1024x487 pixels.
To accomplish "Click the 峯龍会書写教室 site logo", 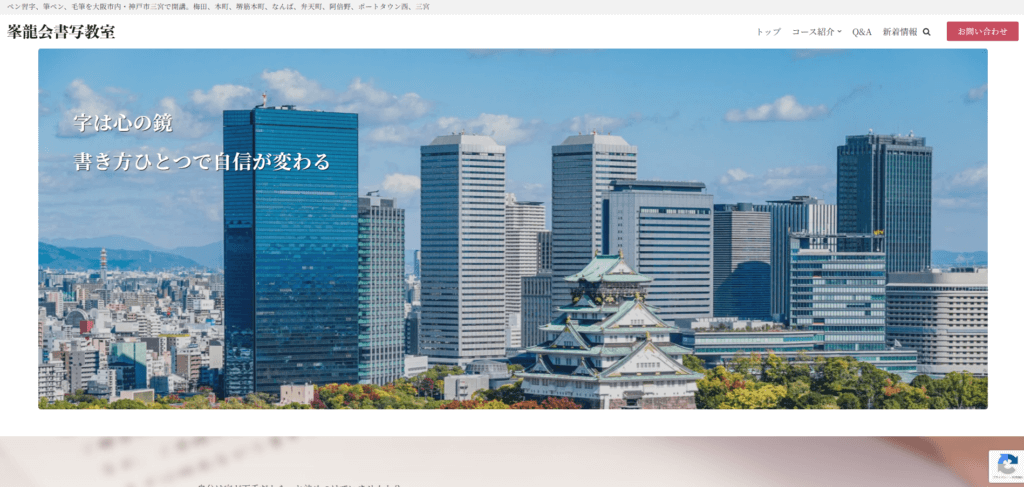I will tap(61, 32).
